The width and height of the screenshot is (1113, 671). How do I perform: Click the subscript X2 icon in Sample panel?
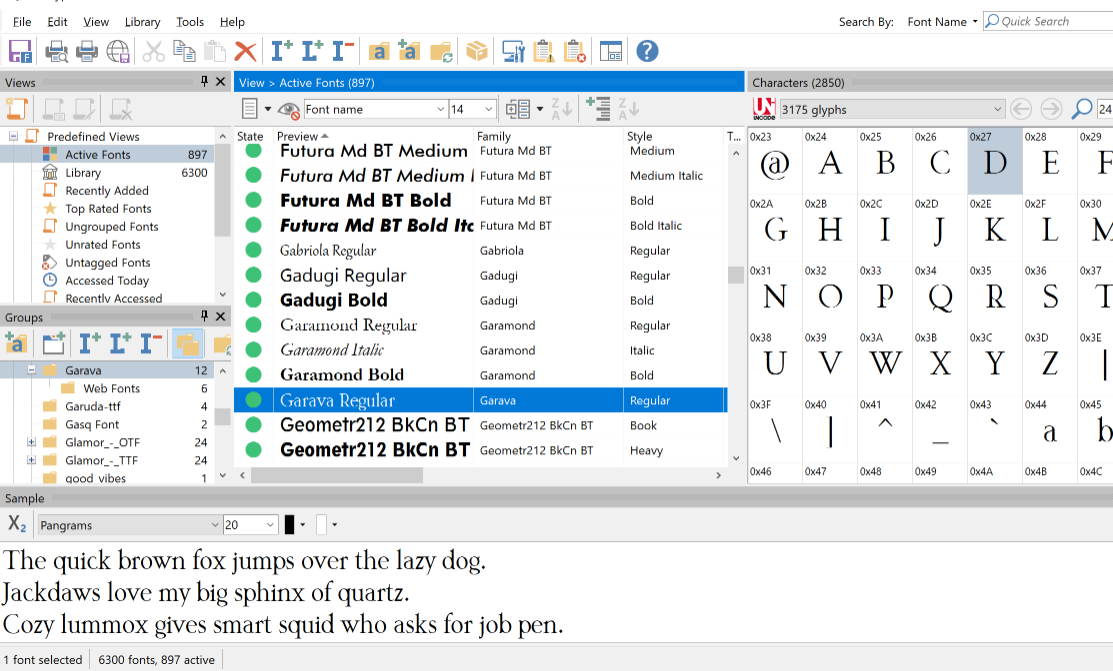click(17, 525)
